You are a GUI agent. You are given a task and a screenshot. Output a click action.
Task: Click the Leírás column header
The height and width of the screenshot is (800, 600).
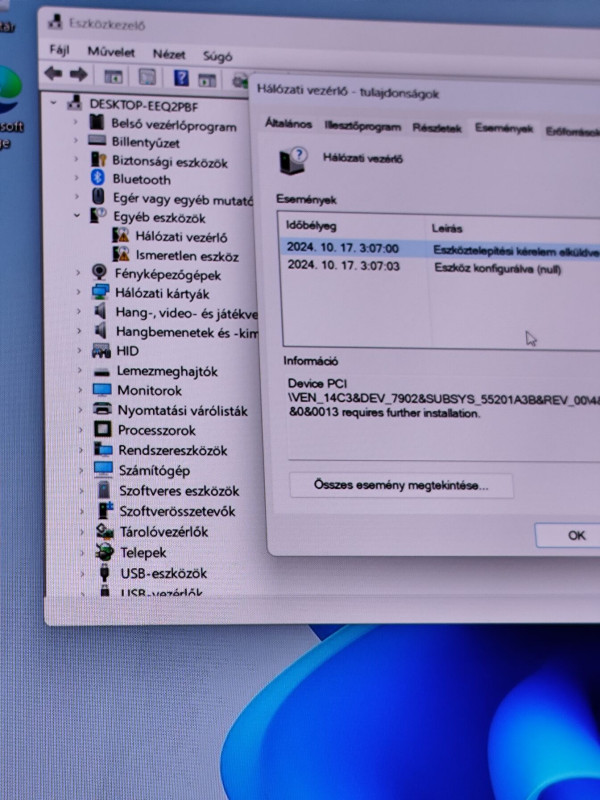click(512, 228)
